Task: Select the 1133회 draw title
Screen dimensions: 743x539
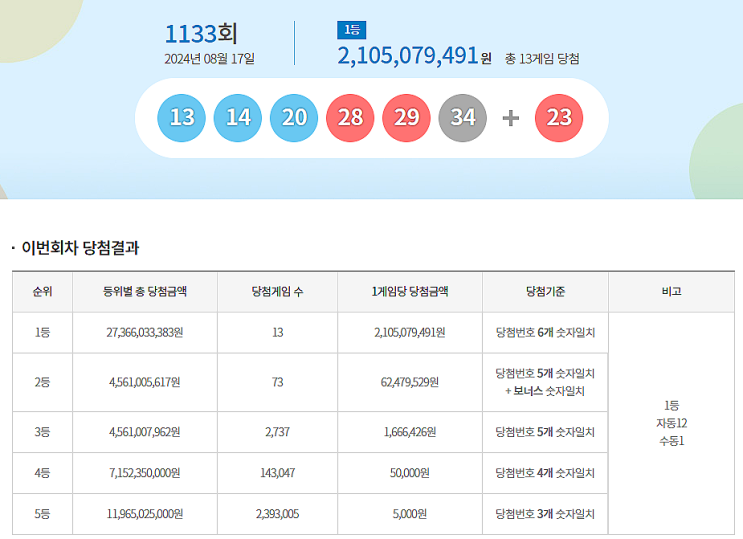Action: (201, 34)
